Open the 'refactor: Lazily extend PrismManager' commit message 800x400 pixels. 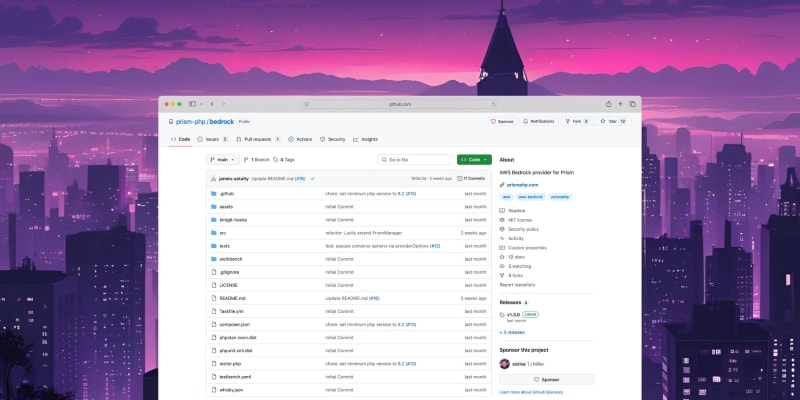(x=363, y=233)
